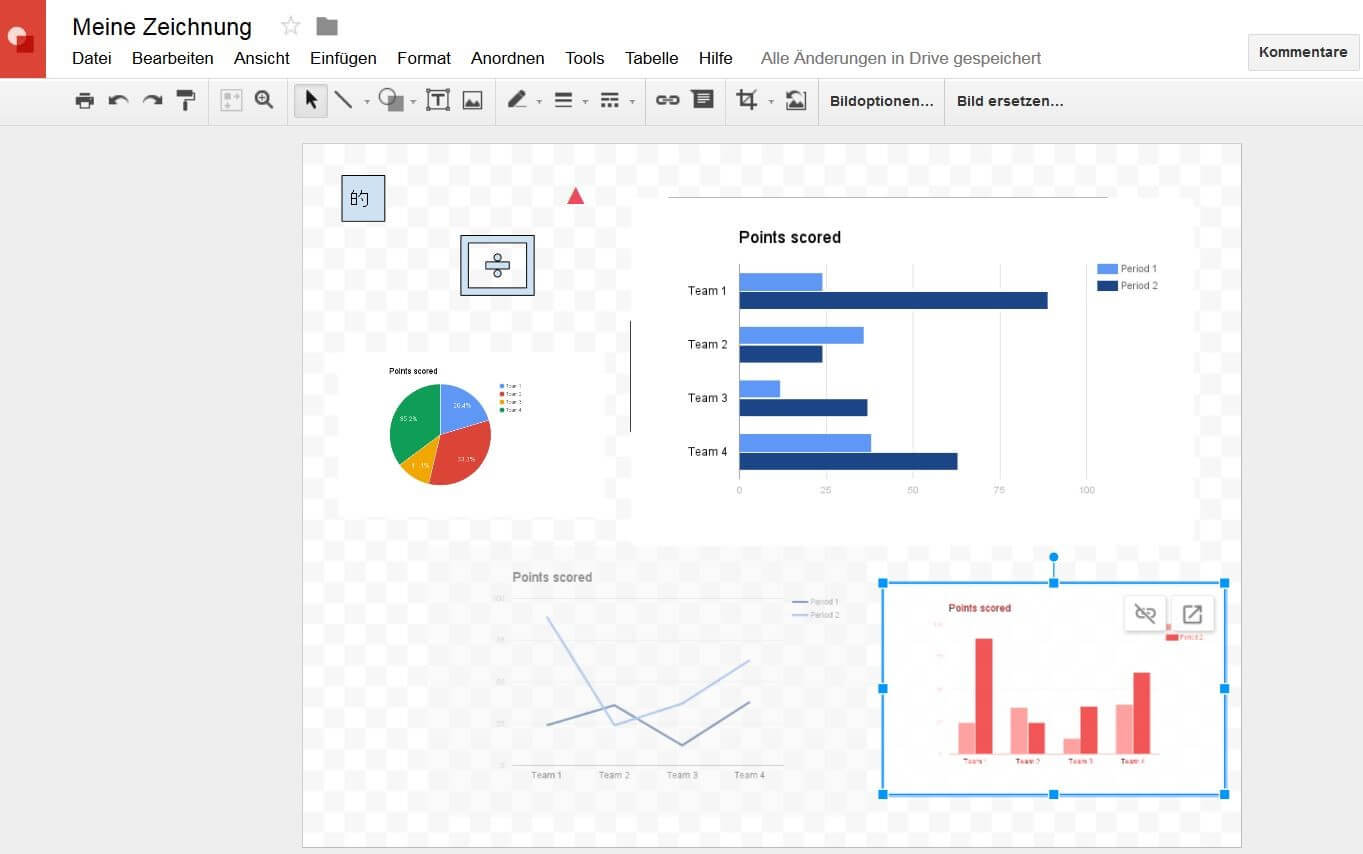Click the red Google Drawings logo
Image resolution: width=1363 pixels, height=854 pixels.
[x=23, y=39]
